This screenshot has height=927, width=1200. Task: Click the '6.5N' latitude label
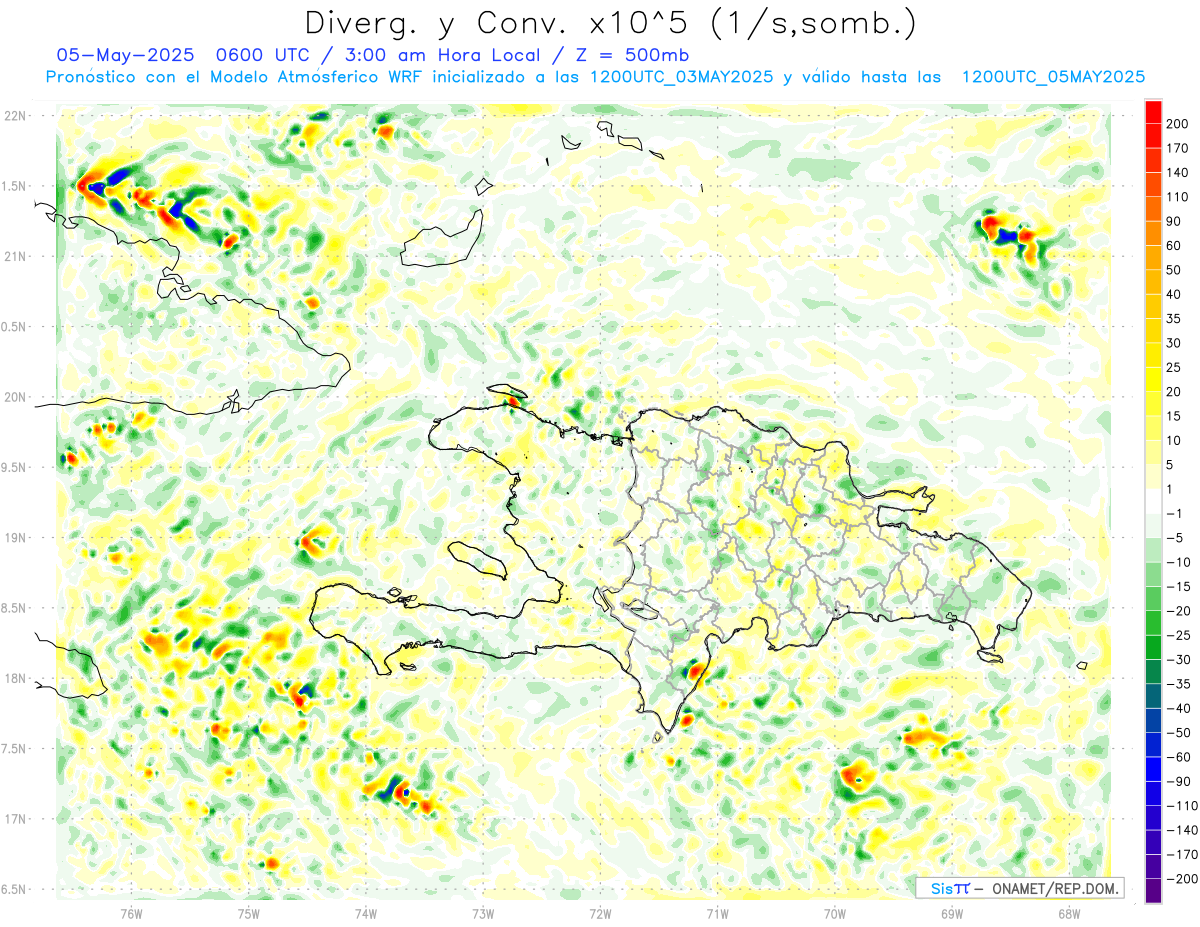point(14,890)
